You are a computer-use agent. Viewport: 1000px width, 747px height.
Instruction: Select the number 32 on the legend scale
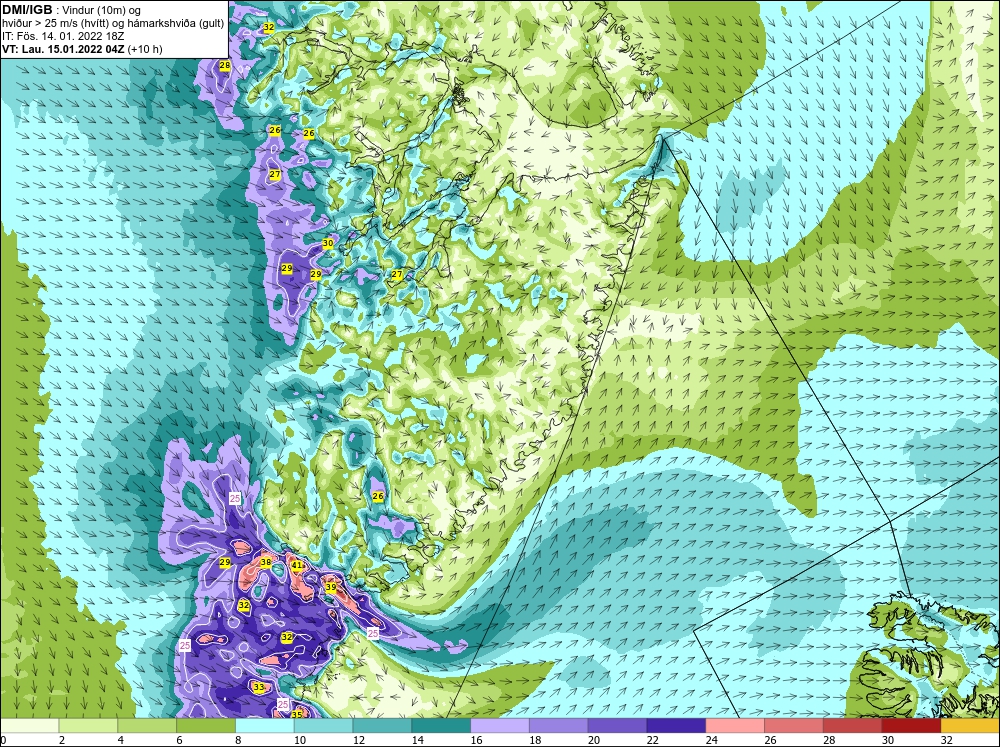point(946,740)
